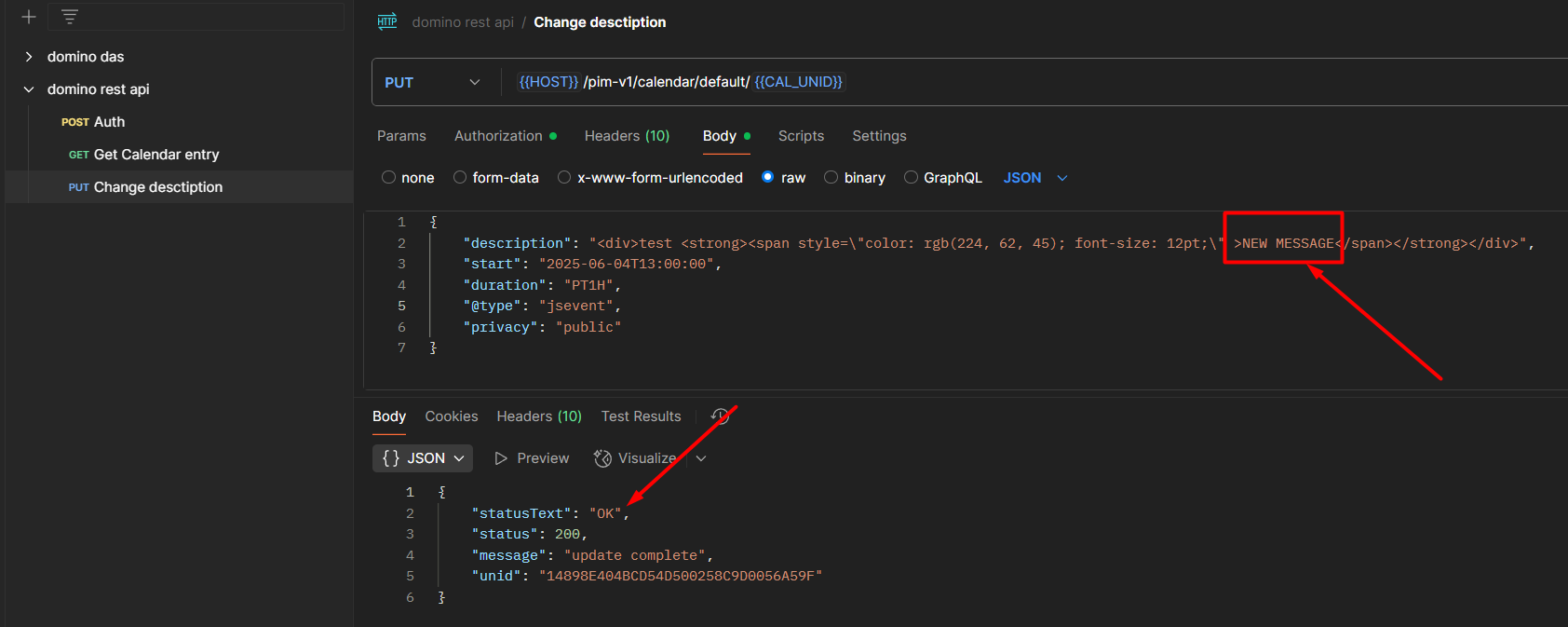
Task: Select the binary body option
Action: [831, 177]
